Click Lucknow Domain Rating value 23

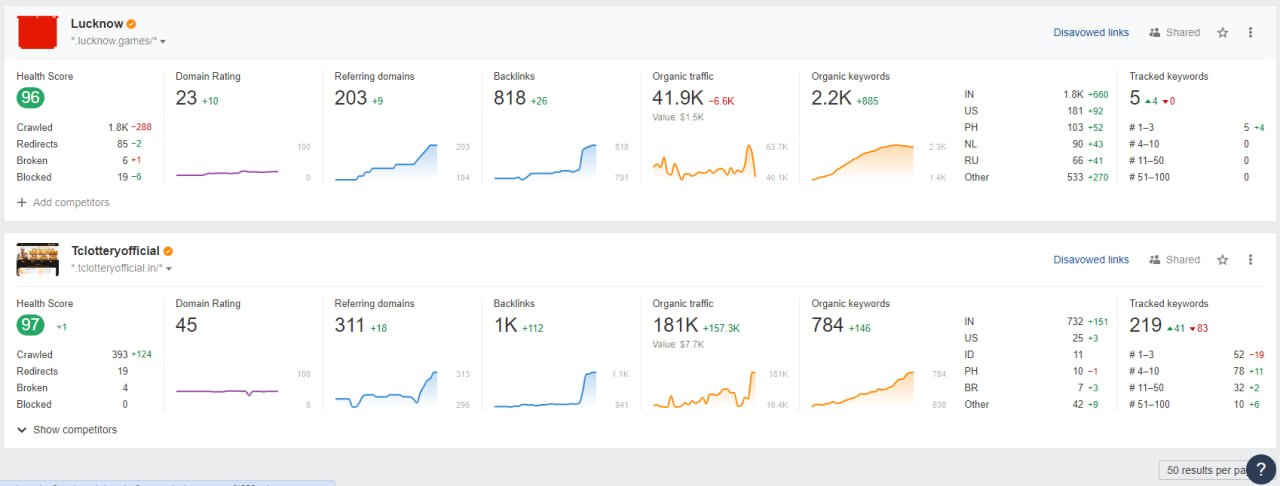coord(186,98)
